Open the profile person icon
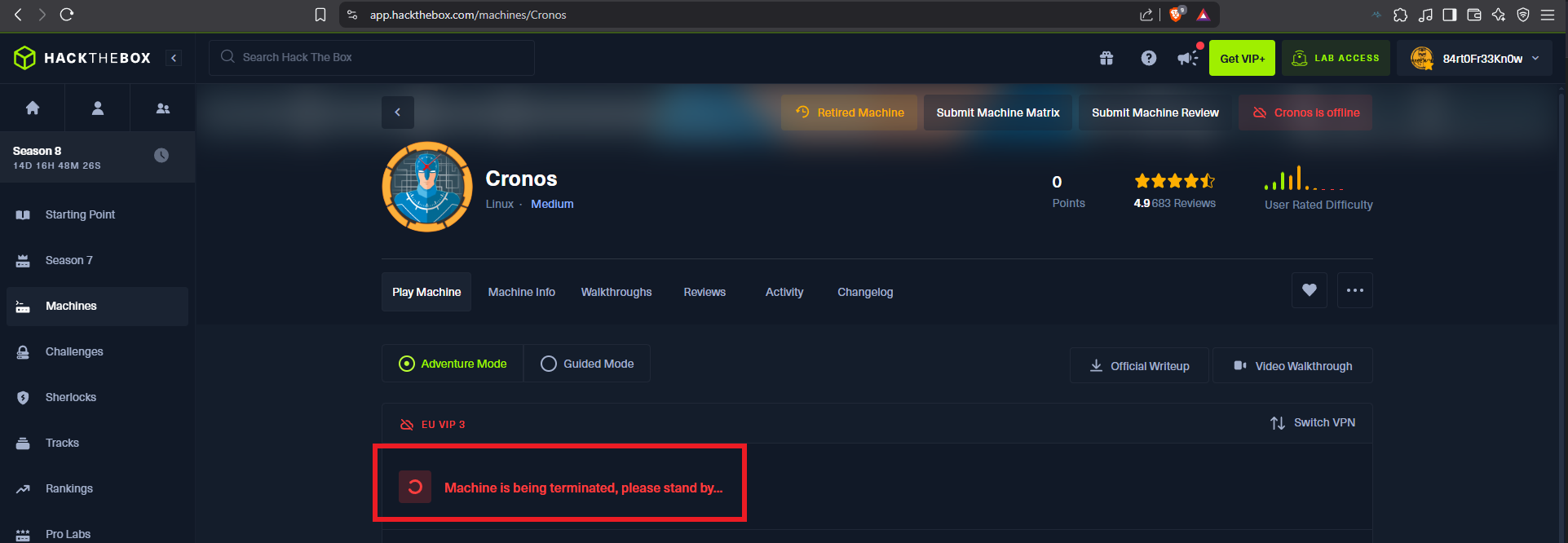The width and height of the screenshot is (1568, 543). (x=98, y=108)
